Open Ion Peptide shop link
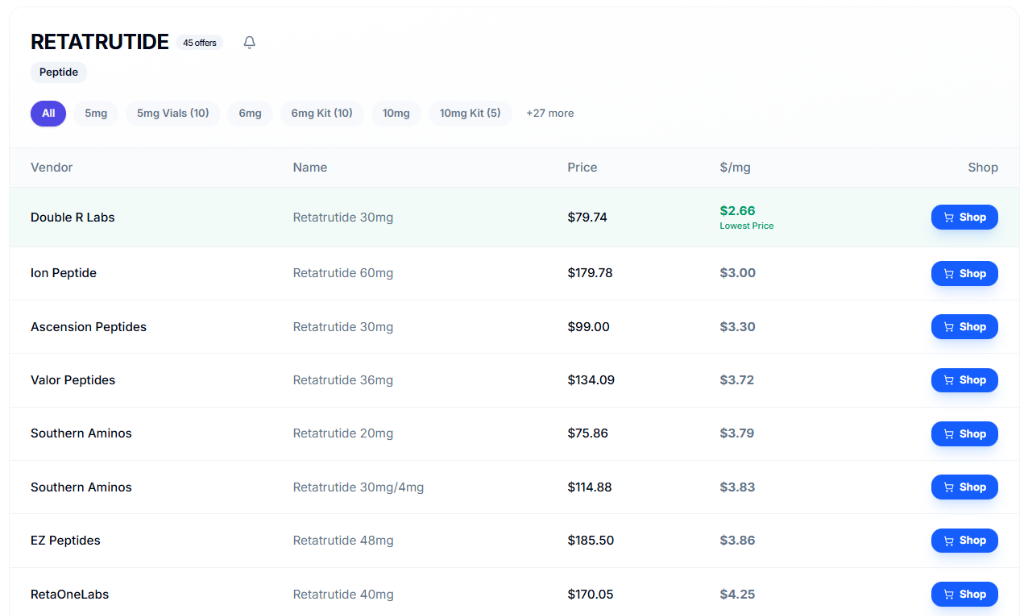This screenshot has width=1024, height=616. [x=964, y=273]
